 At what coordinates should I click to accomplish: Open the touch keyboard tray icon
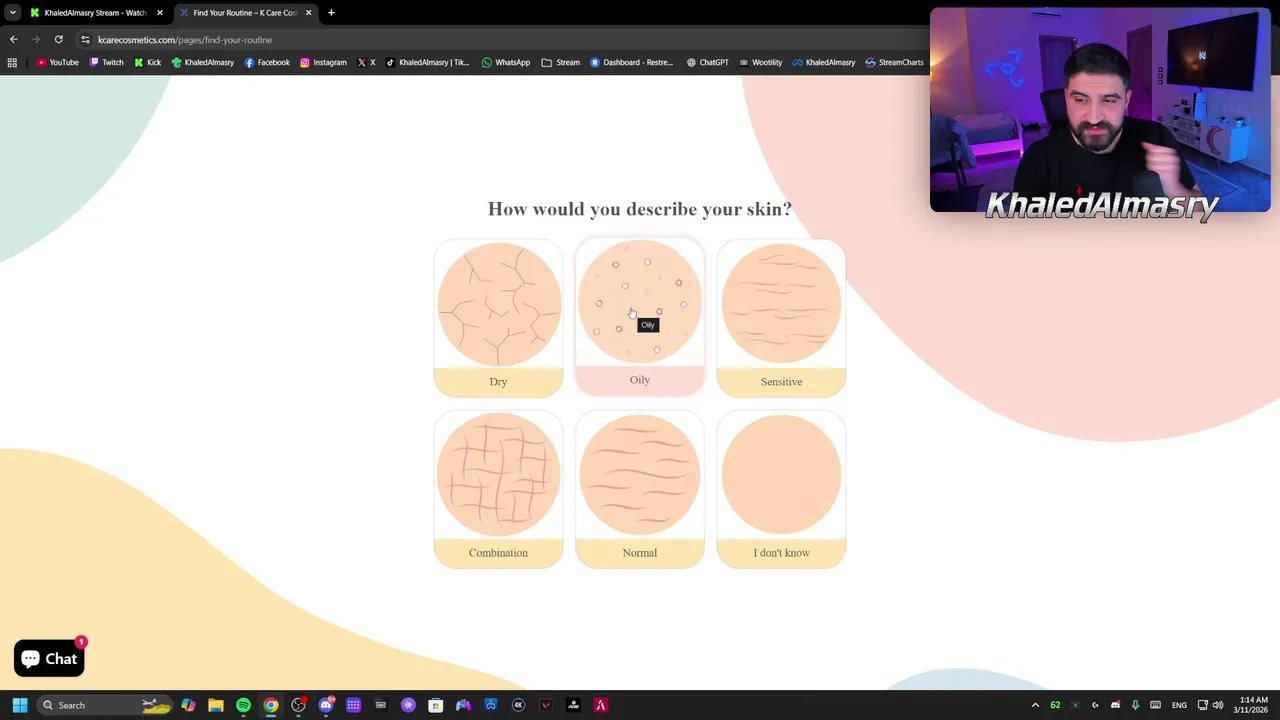tap(1156, 705)
